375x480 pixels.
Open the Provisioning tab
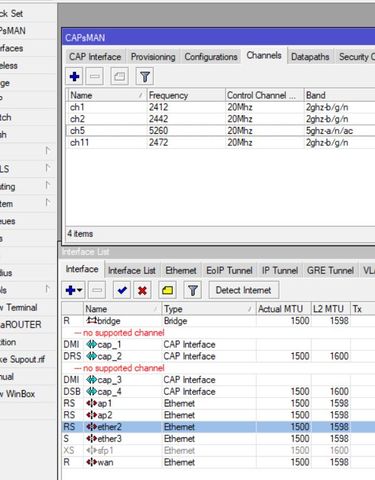point(153,57)
